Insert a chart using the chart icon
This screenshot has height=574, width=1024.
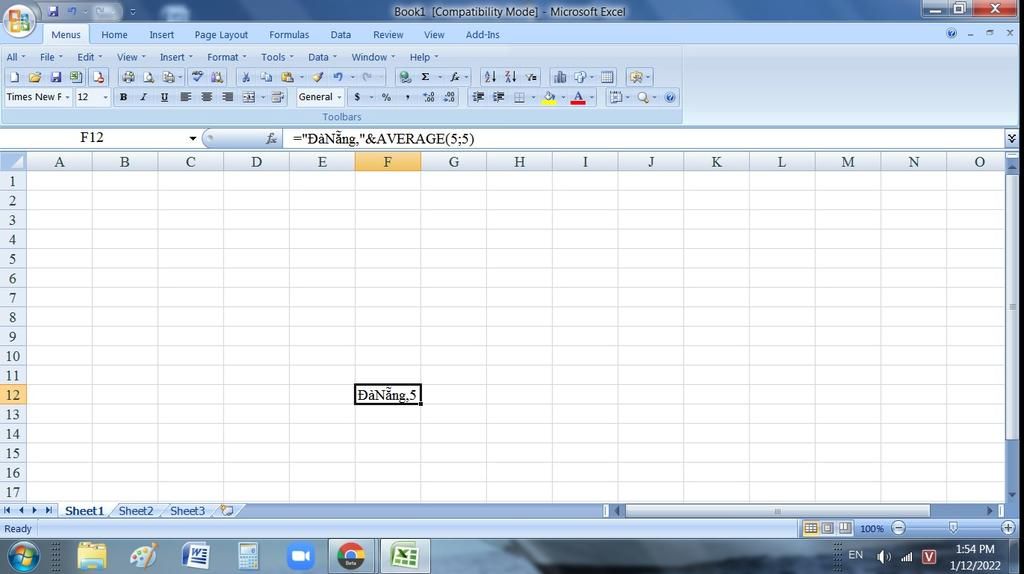coord(560,77)
